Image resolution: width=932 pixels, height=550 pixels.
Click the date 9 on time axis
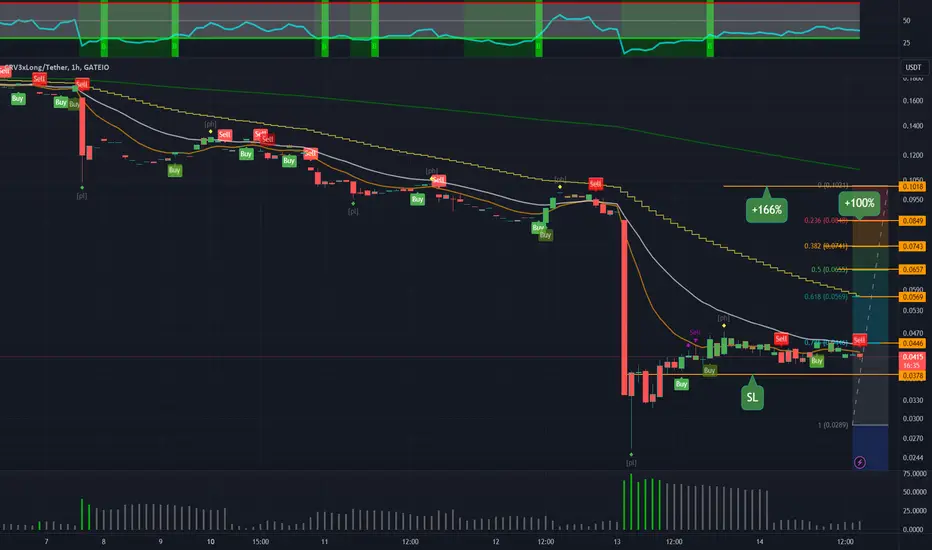160,542
